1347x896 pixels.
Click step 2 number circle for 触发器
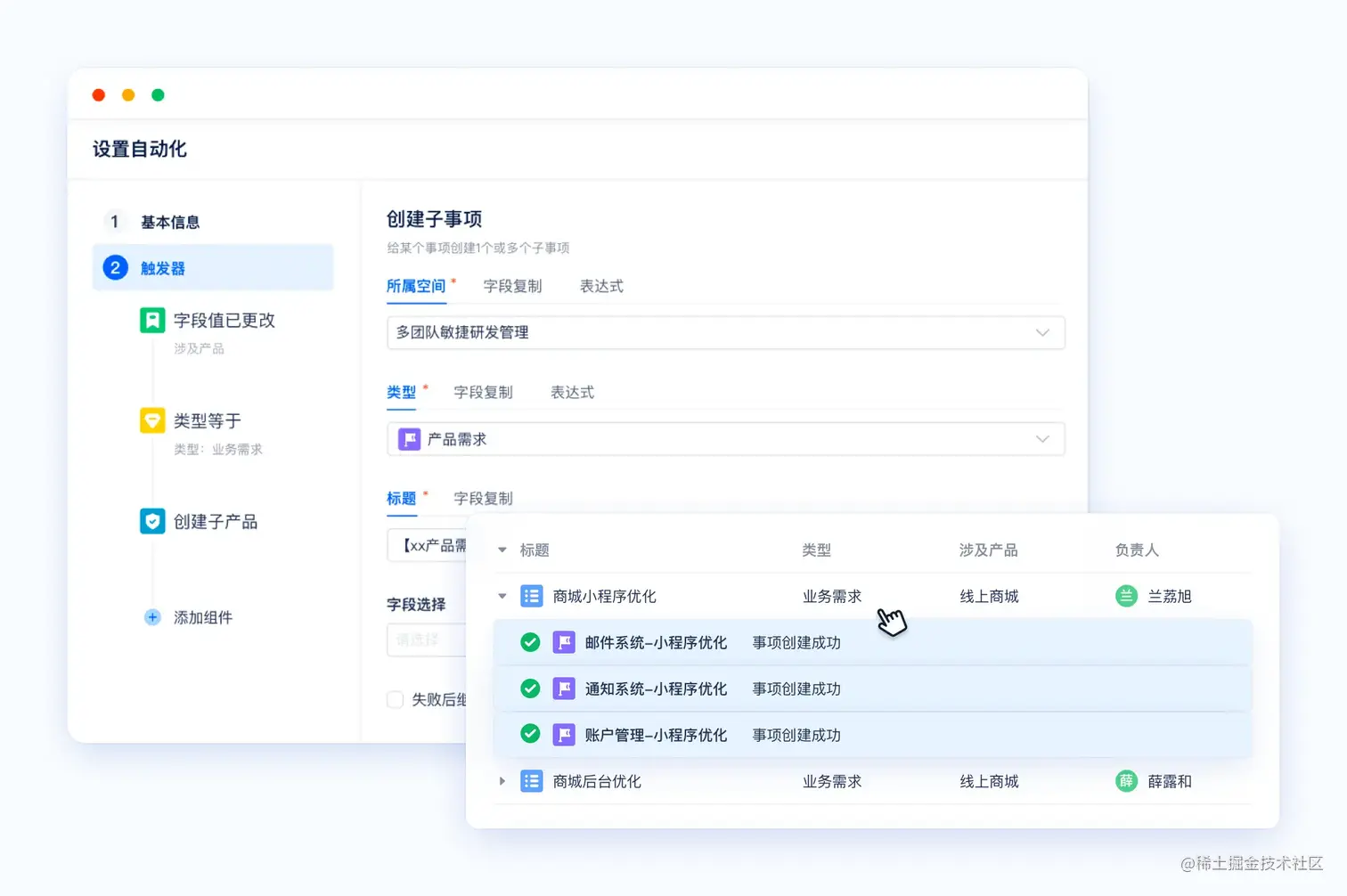point(115,267)
